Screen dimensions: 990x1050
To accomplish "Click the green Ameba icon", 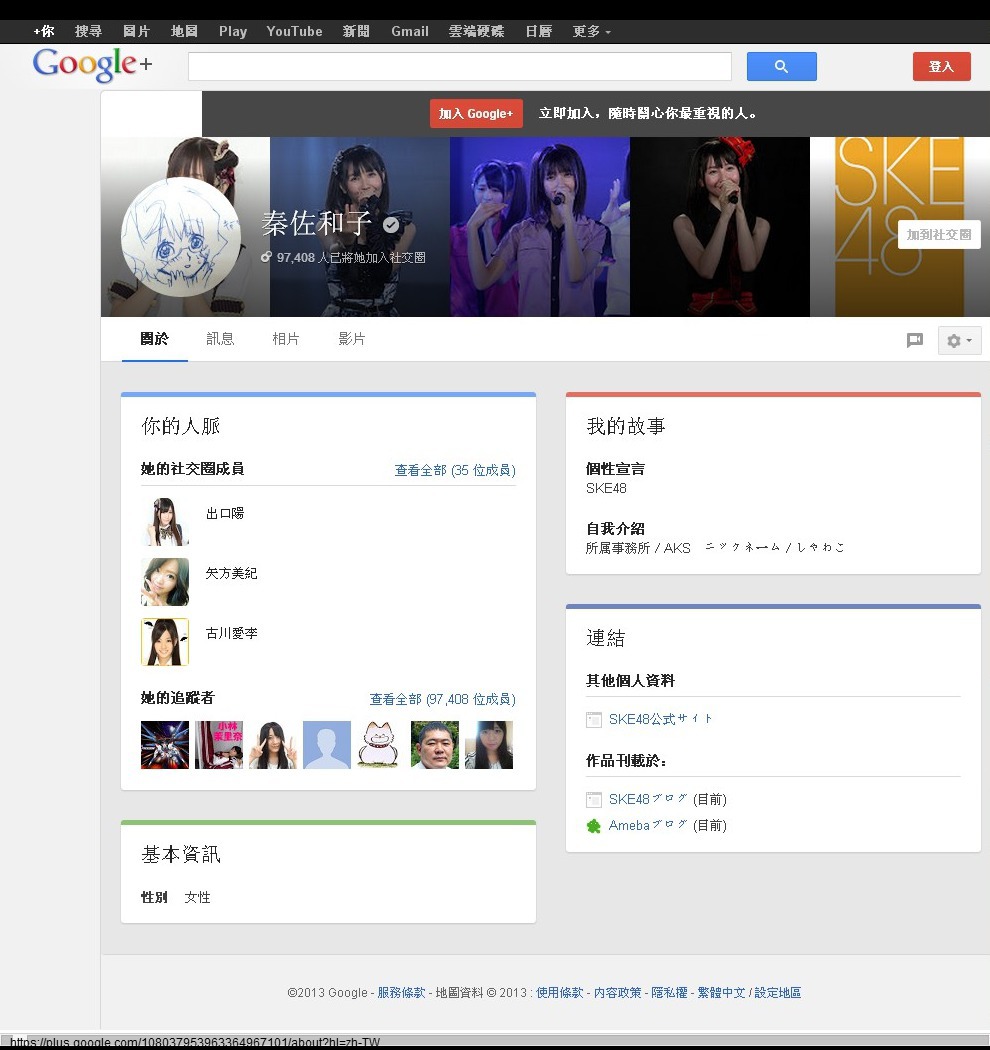I will coord(593,826).
